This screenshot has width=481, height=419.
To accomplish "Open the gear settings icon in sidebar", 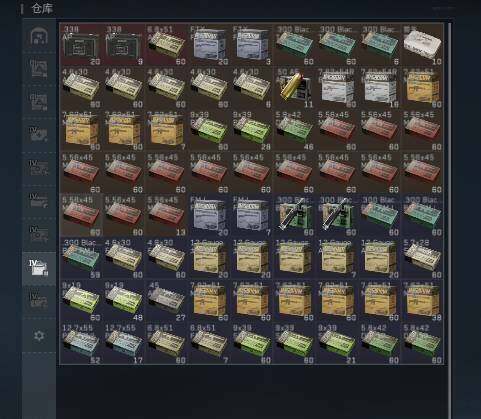I will tap(39, 335).
